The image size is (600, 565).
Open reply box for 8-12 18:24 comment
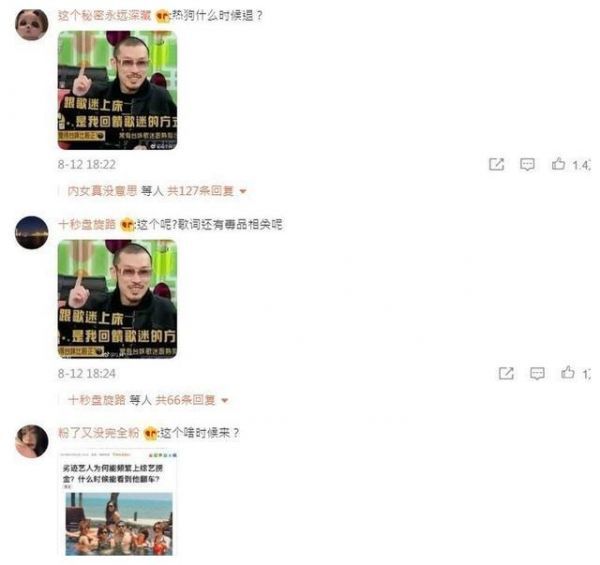click(537, 373)
